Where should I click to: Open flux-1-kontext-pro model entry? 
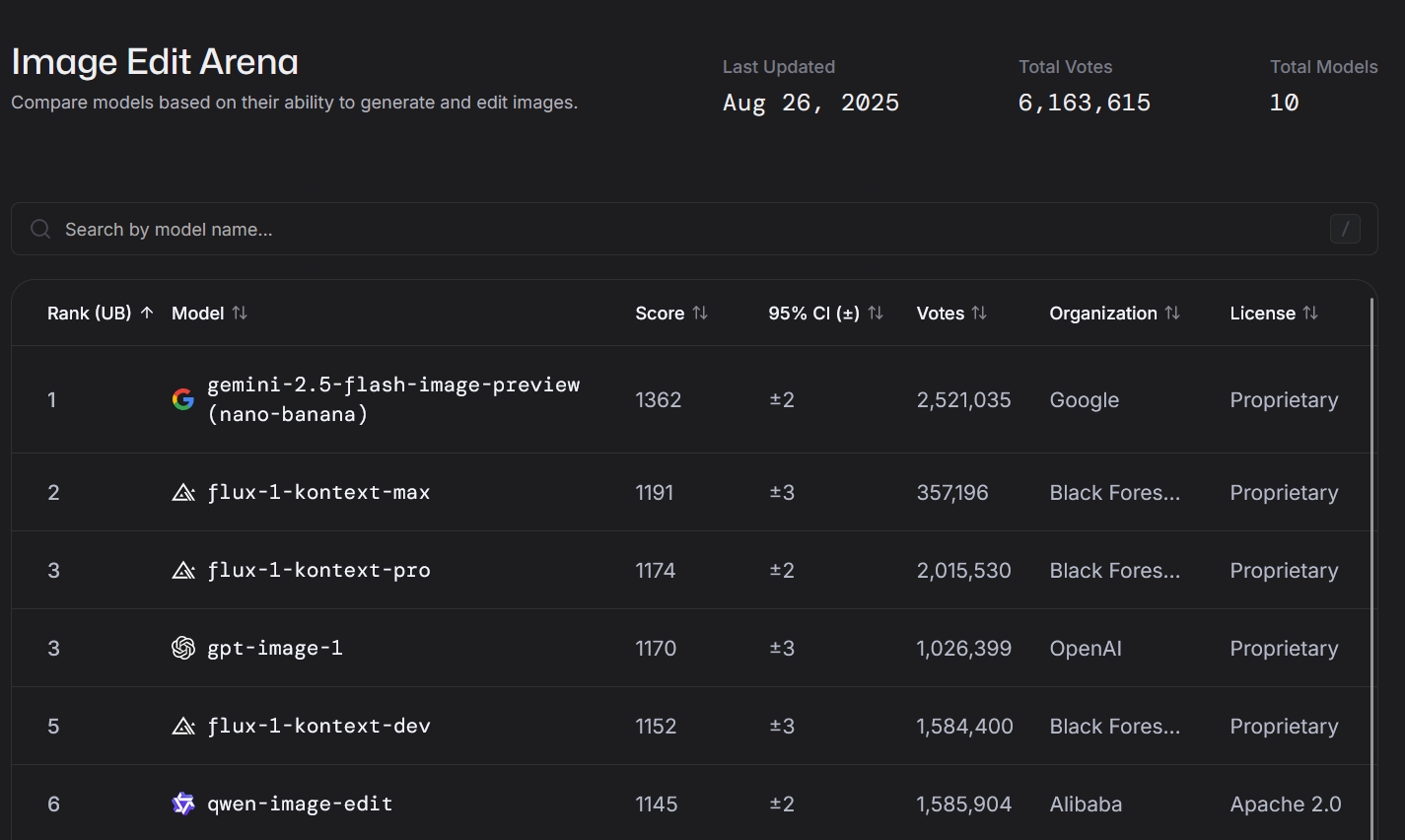318,570
